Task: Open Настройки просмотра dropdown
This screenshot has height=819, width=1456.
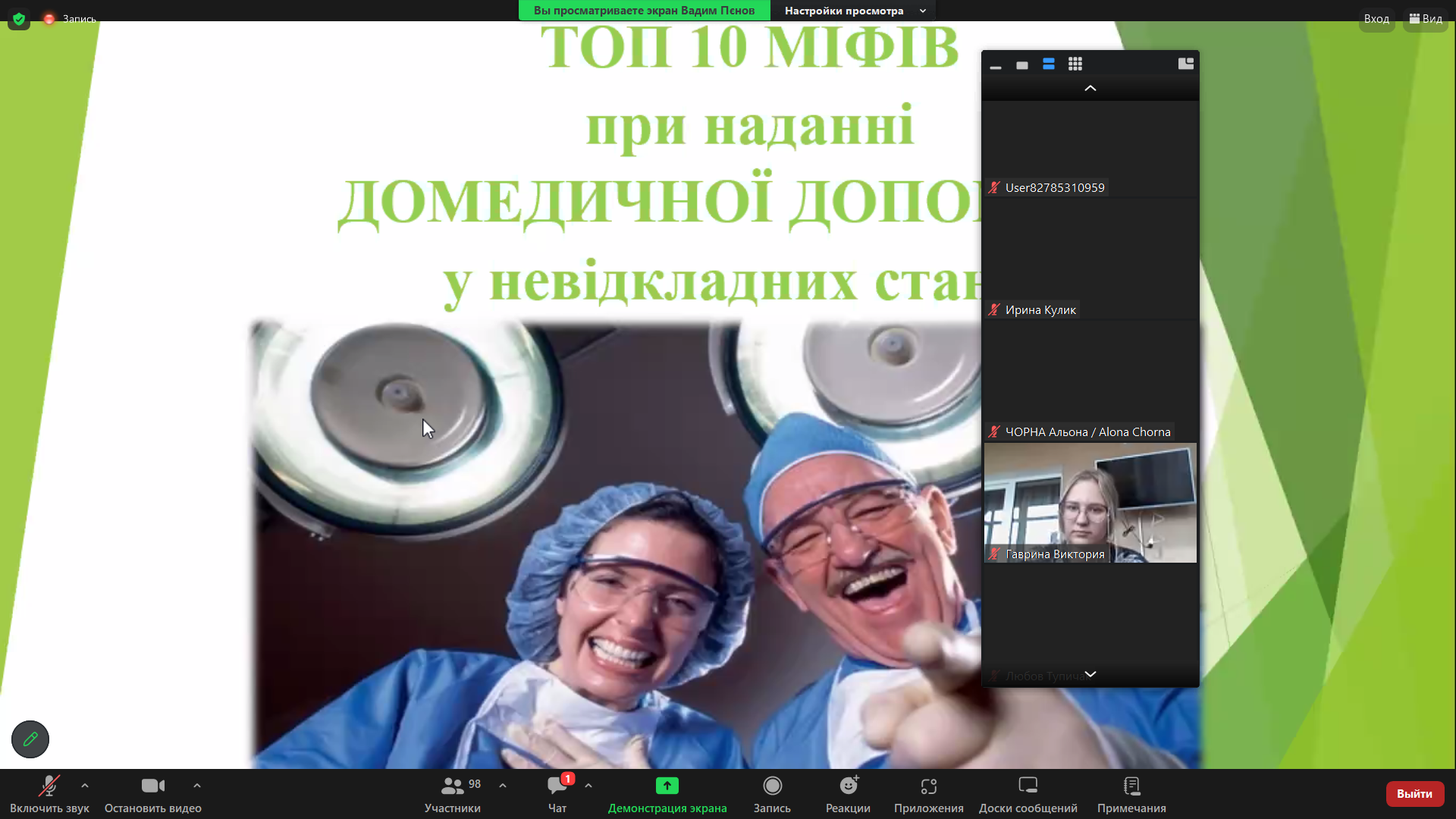Action: (x=855, y=11)
